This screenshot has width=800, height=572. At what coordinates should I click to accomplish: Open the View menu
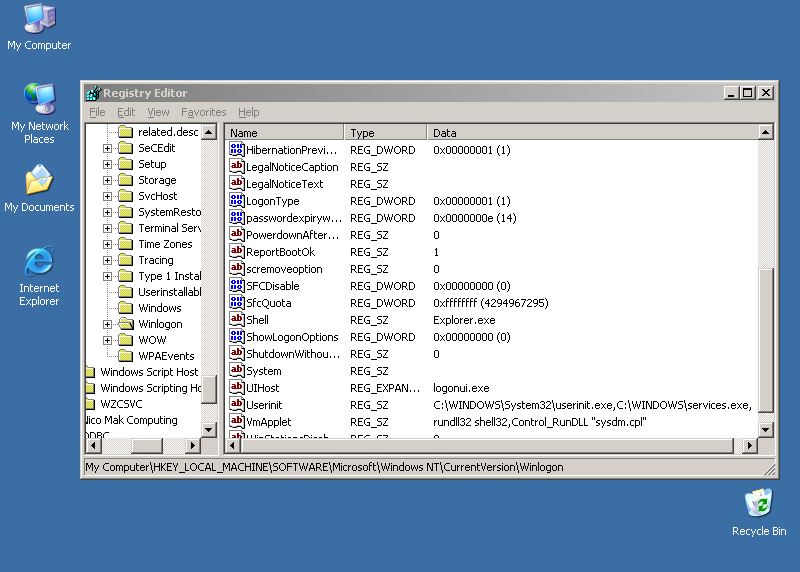158,112
